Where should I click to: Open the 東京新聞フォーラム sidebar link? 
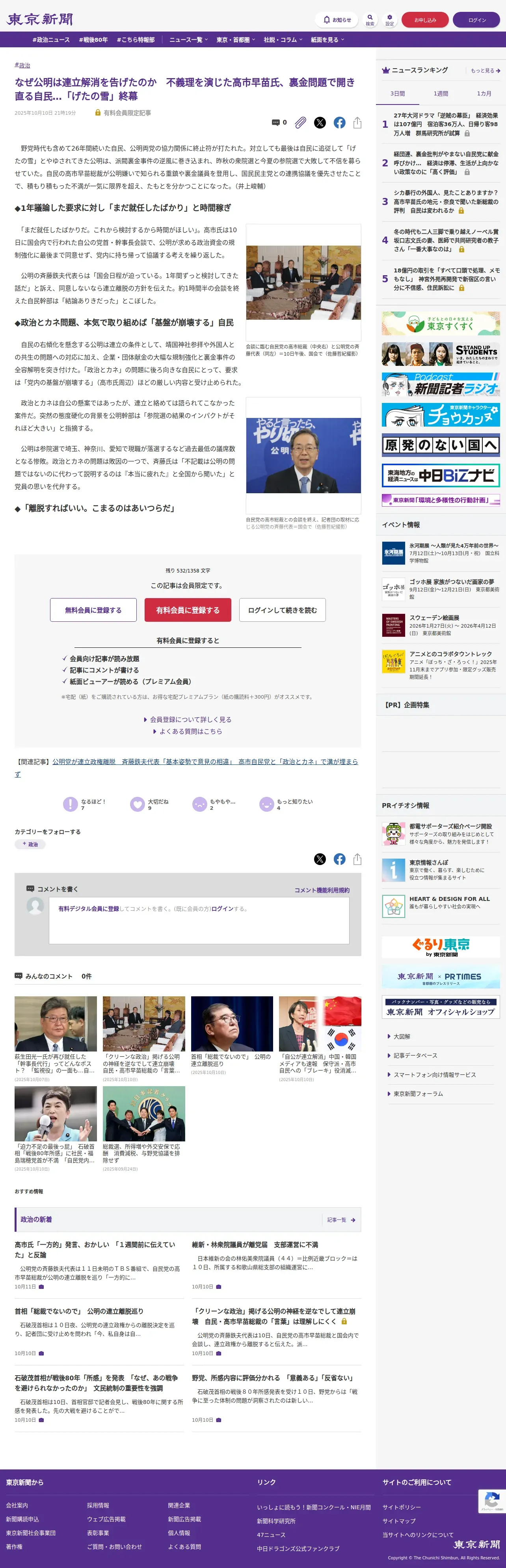click(x=419, y=1094)
